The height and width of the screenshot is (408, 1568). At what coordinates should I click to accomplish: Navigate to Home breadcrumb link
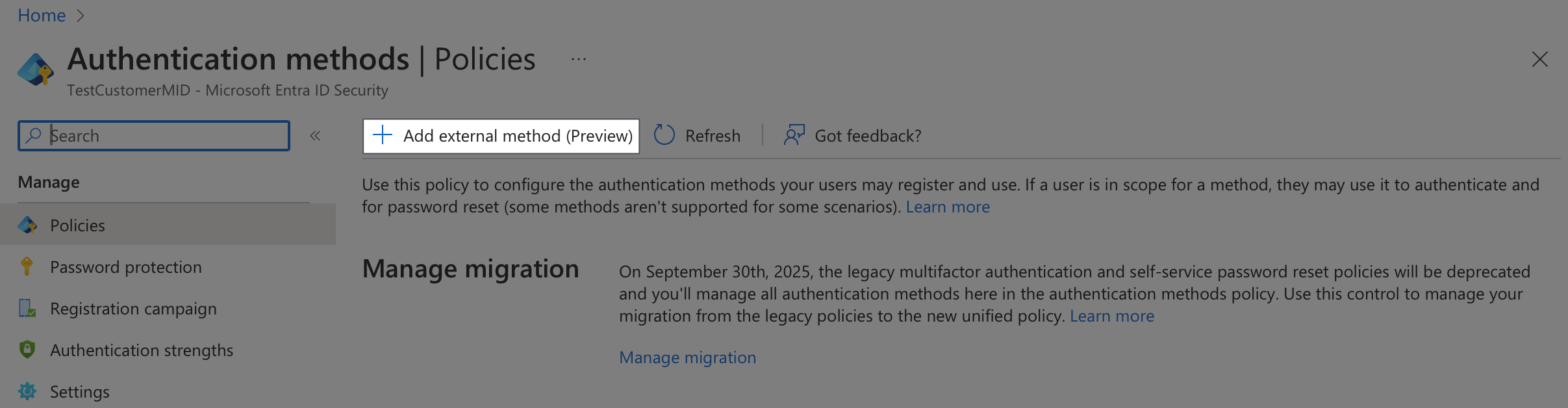tap(42, 16)
